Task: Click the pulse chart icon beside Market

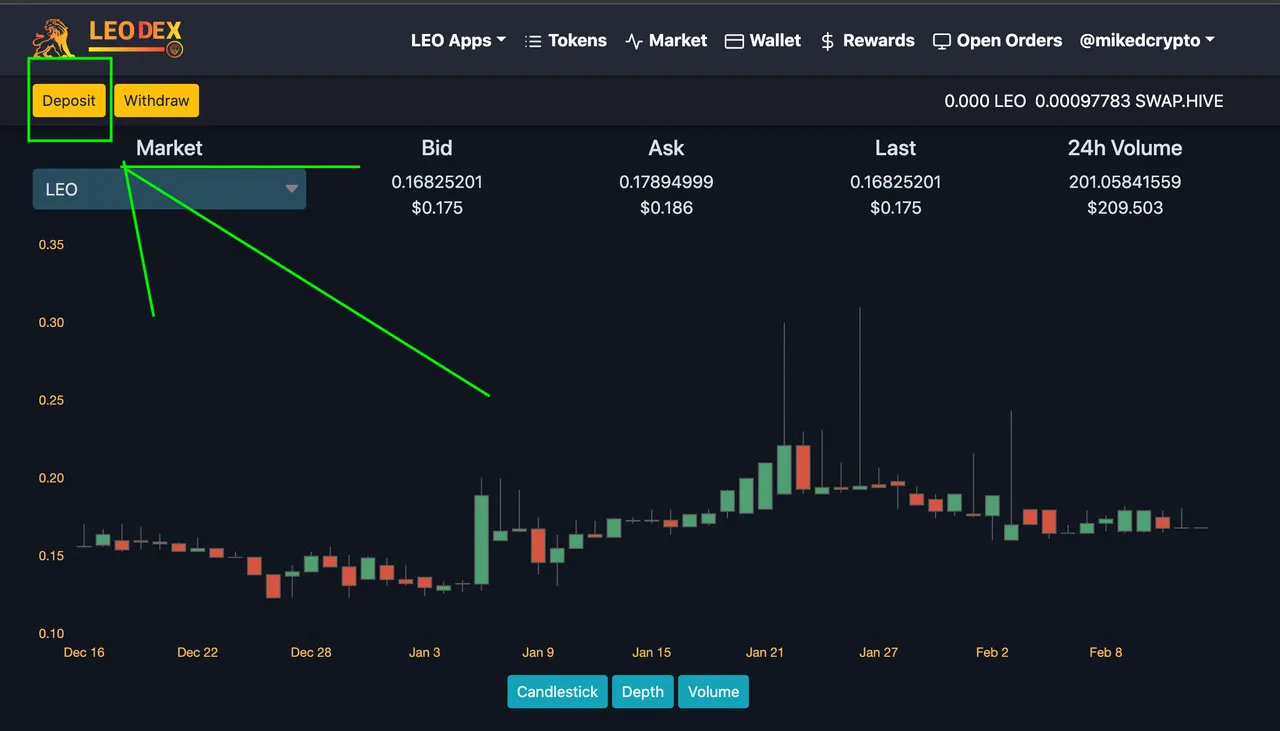Action: coord(634,41)
